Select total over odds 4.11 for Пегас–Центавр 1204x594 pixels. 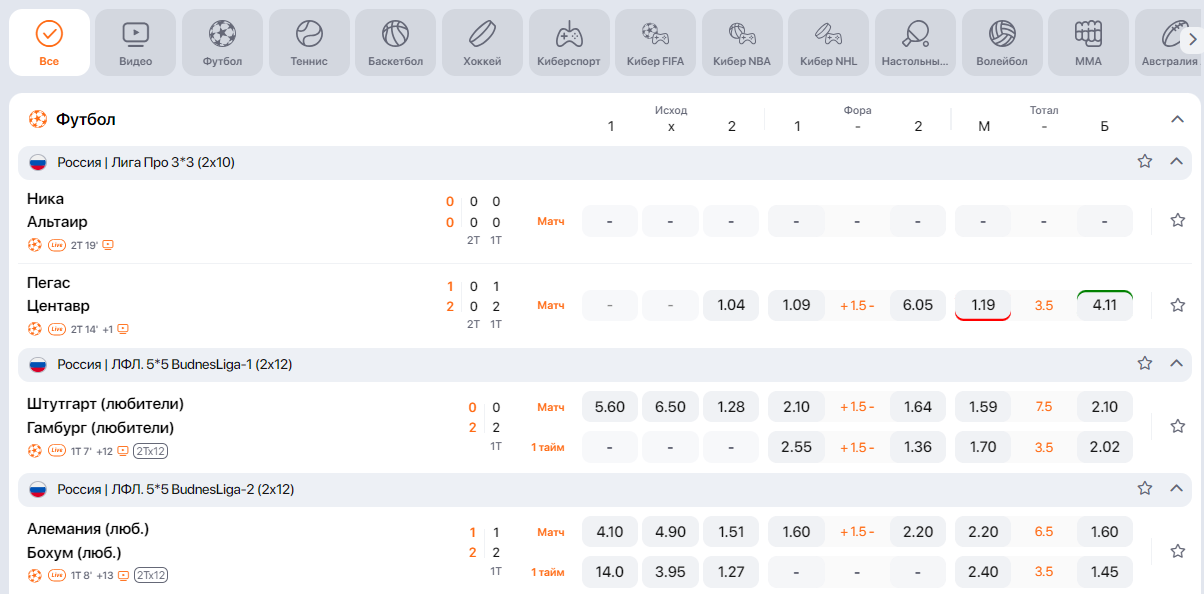(x=1104, y=305)
